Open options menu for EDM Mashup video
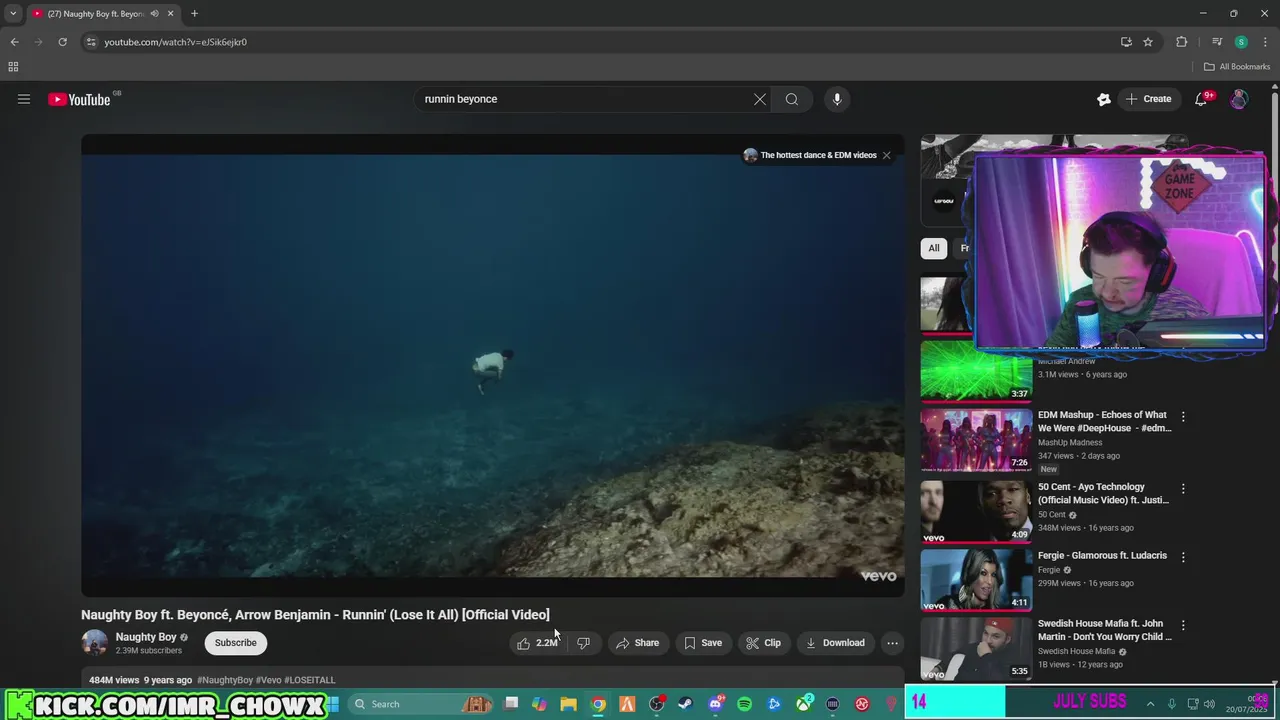This screenshot has width=1280, height=720. 1183,417
